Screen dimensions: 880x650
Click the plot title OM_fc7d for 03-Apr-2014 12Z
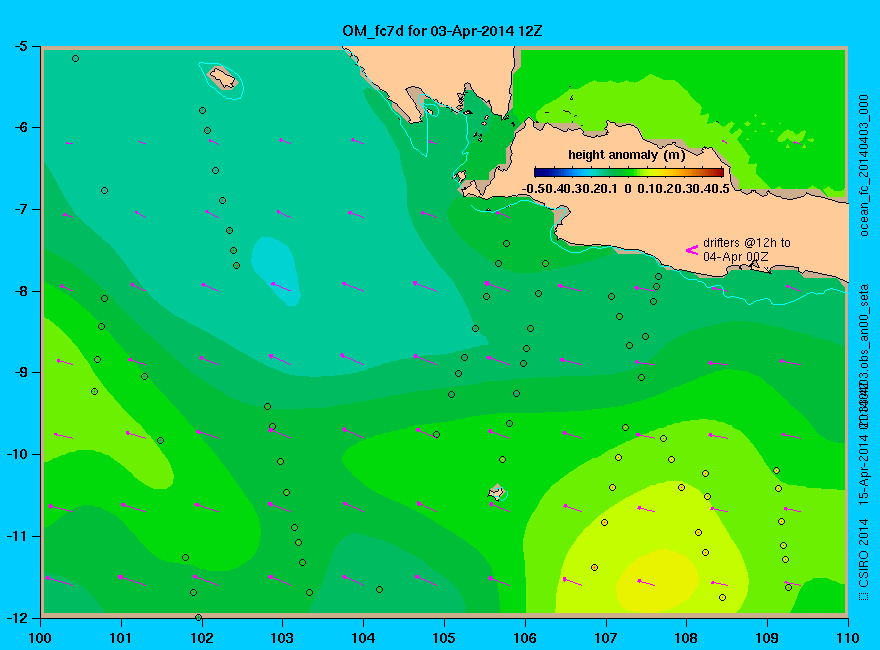(442, 31)
